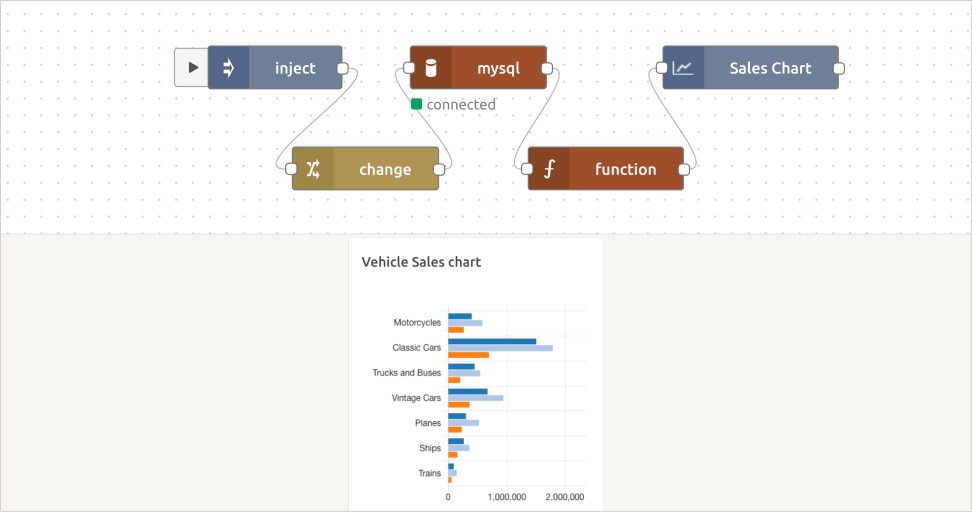The height and width of the screenshot is (512, 972).
Task: Click the mysql node output port
Action: tap(547, 68)
